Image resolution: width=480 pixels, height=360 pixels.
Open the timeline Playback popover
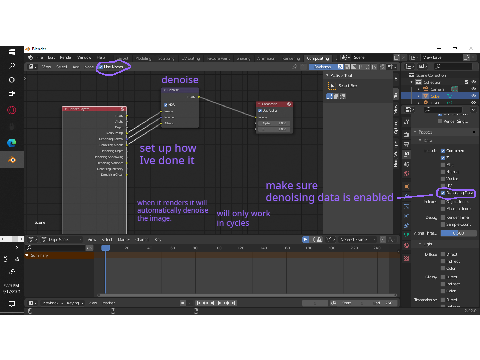[52, 303]
